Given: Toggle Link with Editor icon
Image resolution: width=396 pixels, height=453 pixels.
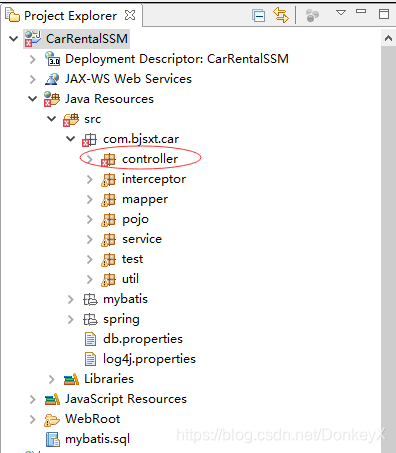Looking at the screenshot, I should [281, 15].
